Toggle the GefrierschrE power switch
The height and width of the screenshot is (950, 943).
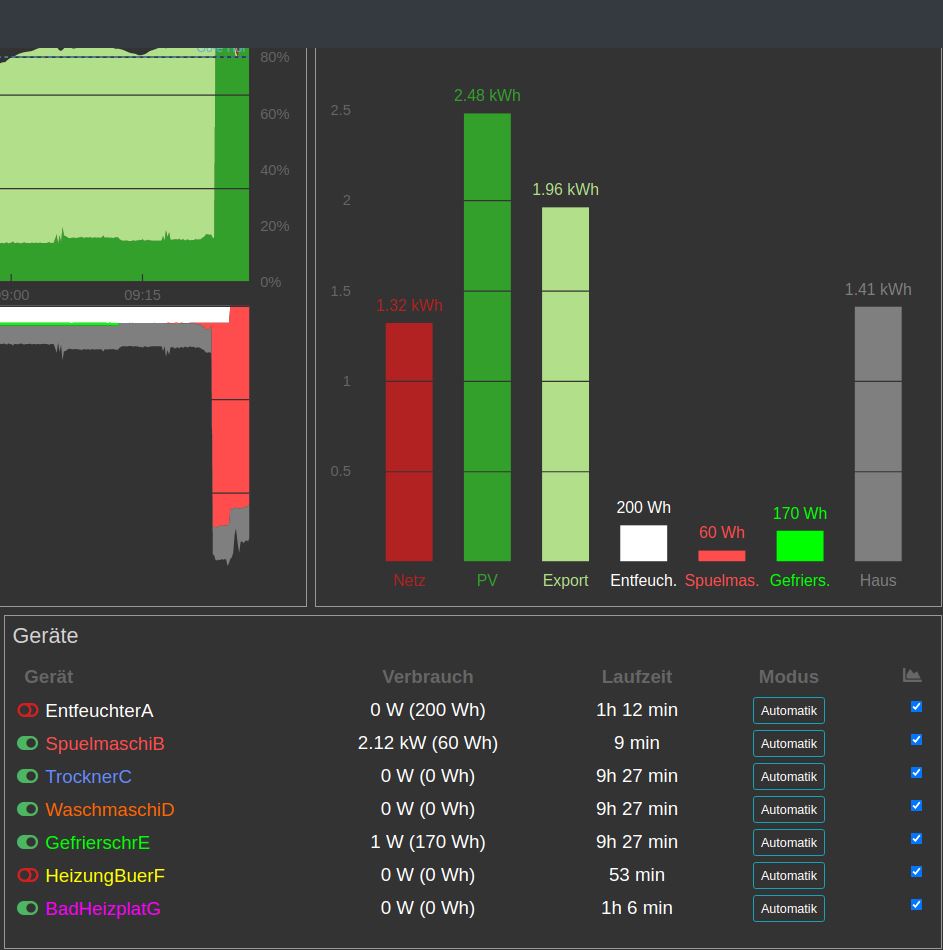(x=28, y=842)
